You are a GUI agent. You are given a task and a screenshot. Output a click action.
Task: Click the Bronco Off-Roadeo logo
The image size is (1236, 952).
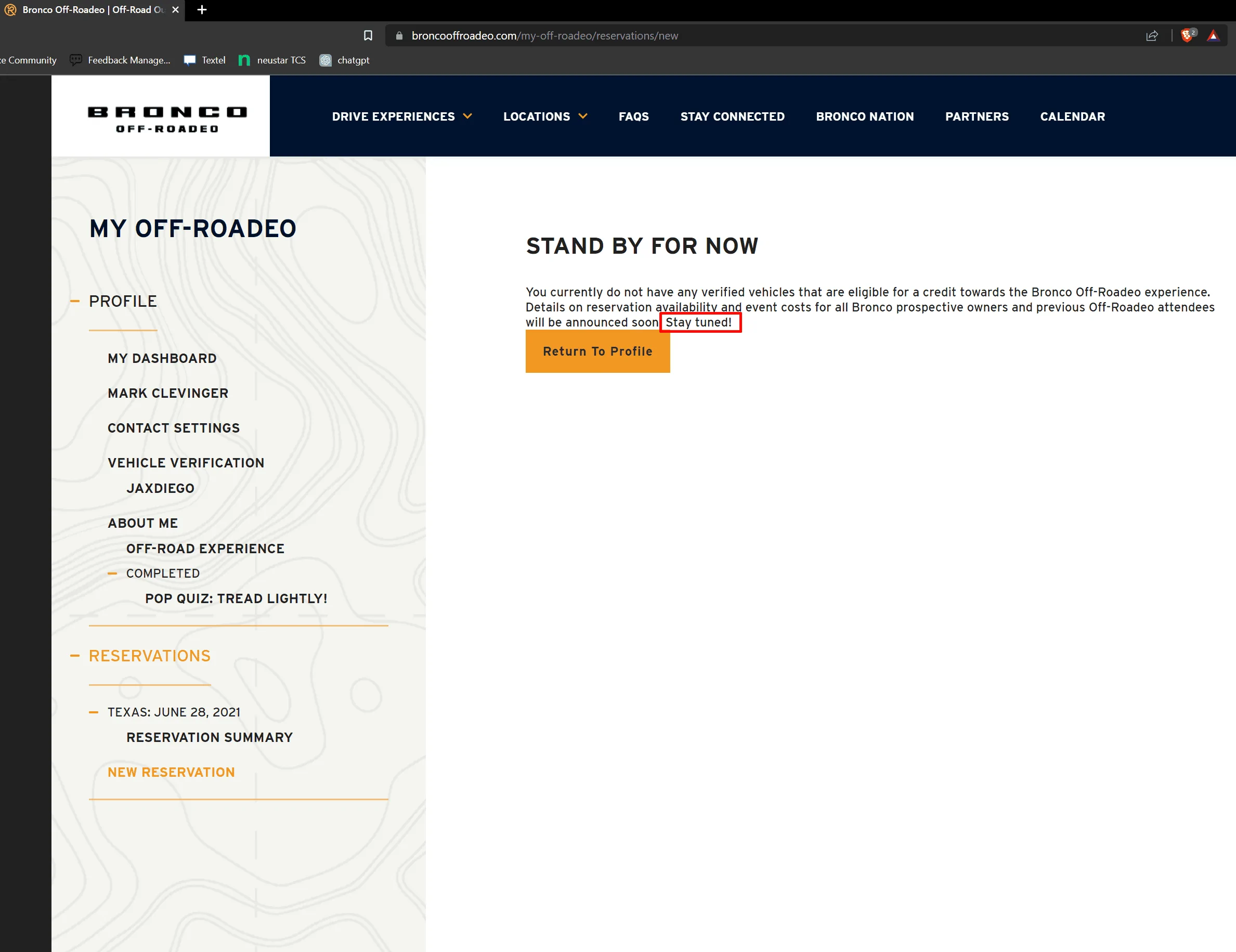pyautogui.click(x=167, y=120)
